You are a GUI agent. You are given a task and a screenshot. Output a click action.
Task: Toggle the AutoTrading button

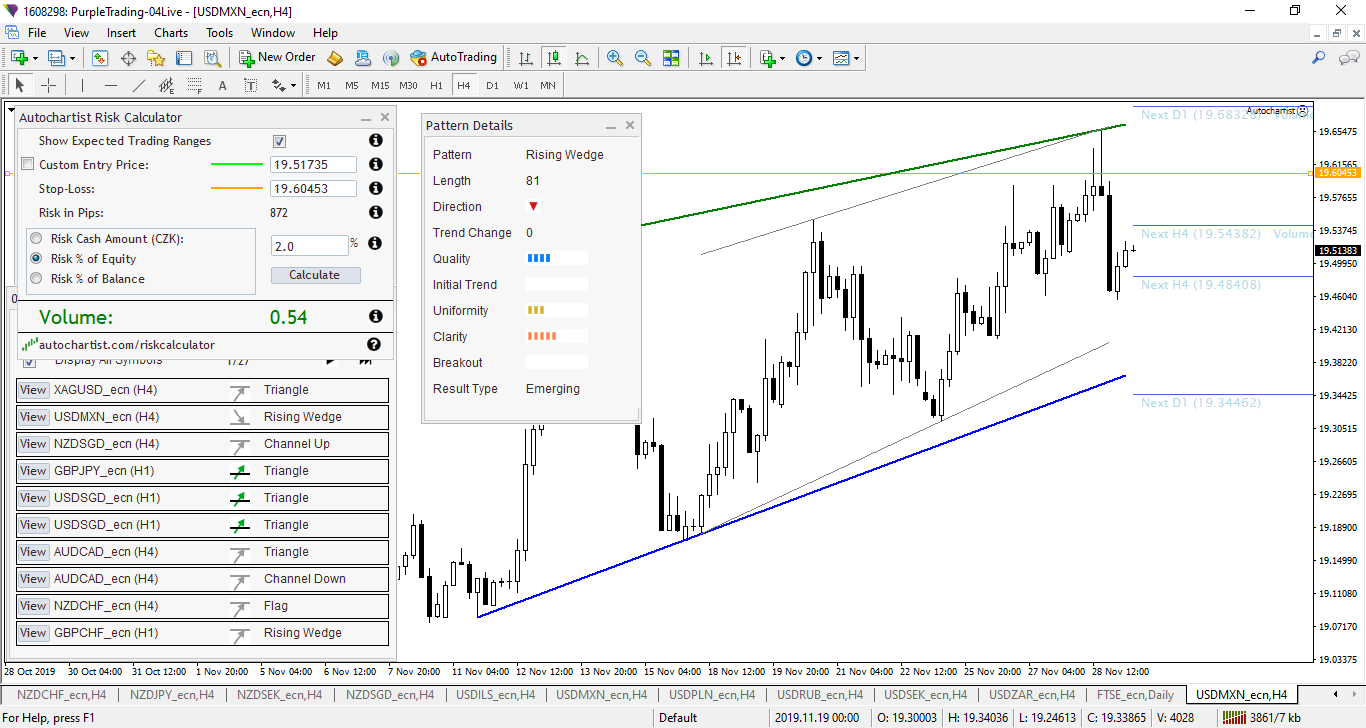453,58
